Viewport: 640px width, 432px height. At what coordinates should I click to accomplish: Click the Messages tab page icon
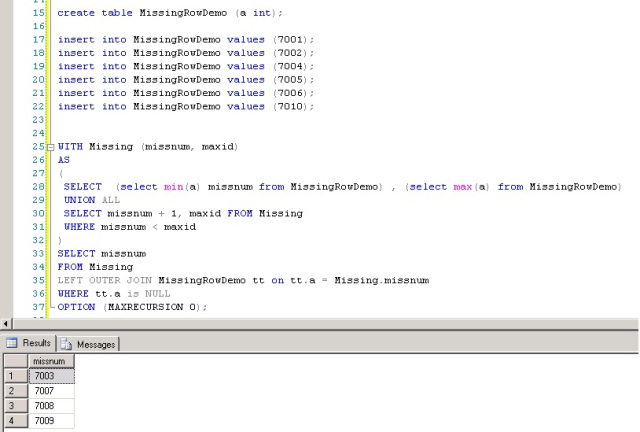point(66,344)
